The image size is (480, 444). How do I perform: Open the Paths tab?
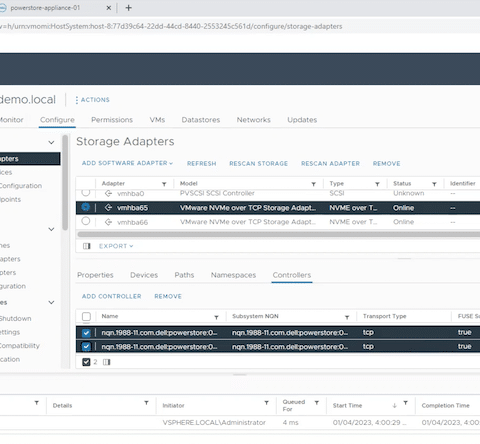click(184, 275)
